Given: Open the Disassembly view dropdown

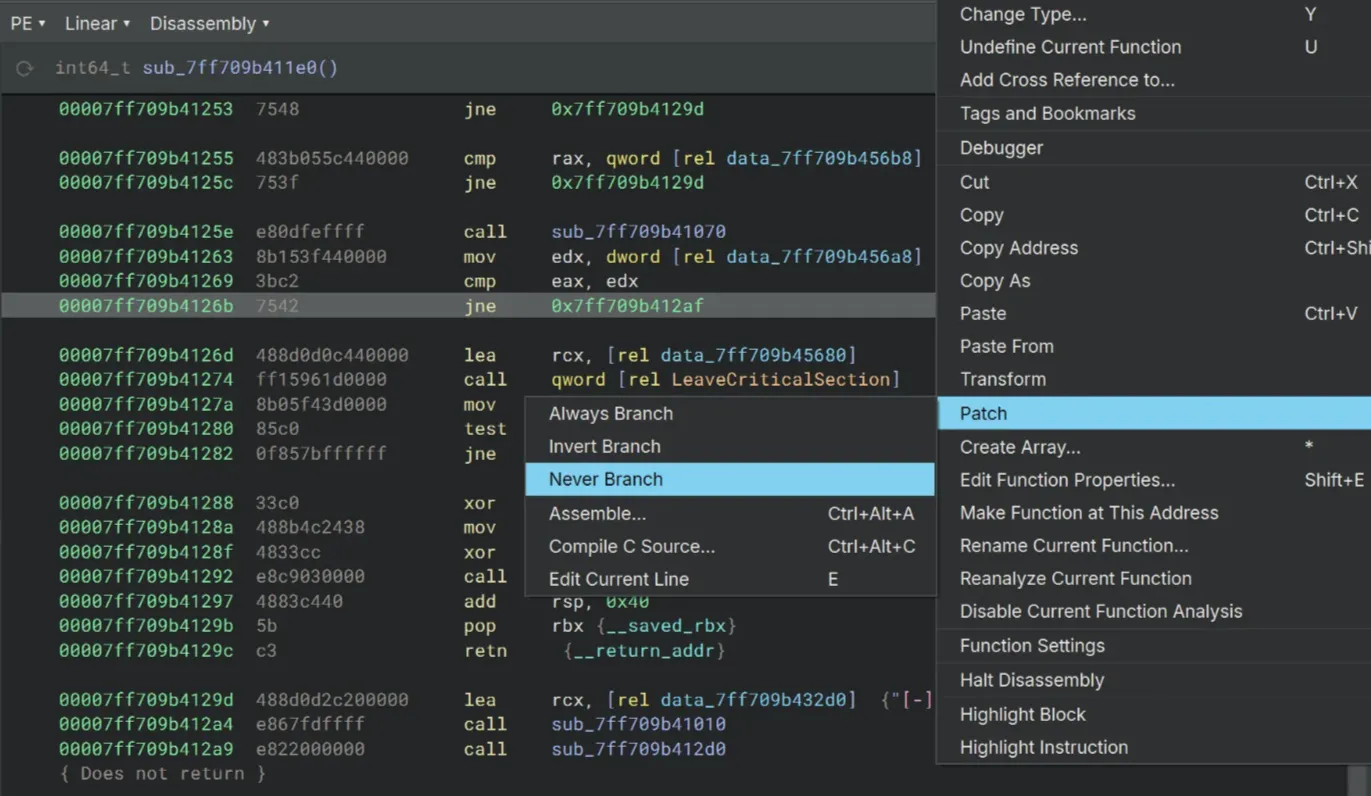Looking at the screenshot, I should 209,23.
